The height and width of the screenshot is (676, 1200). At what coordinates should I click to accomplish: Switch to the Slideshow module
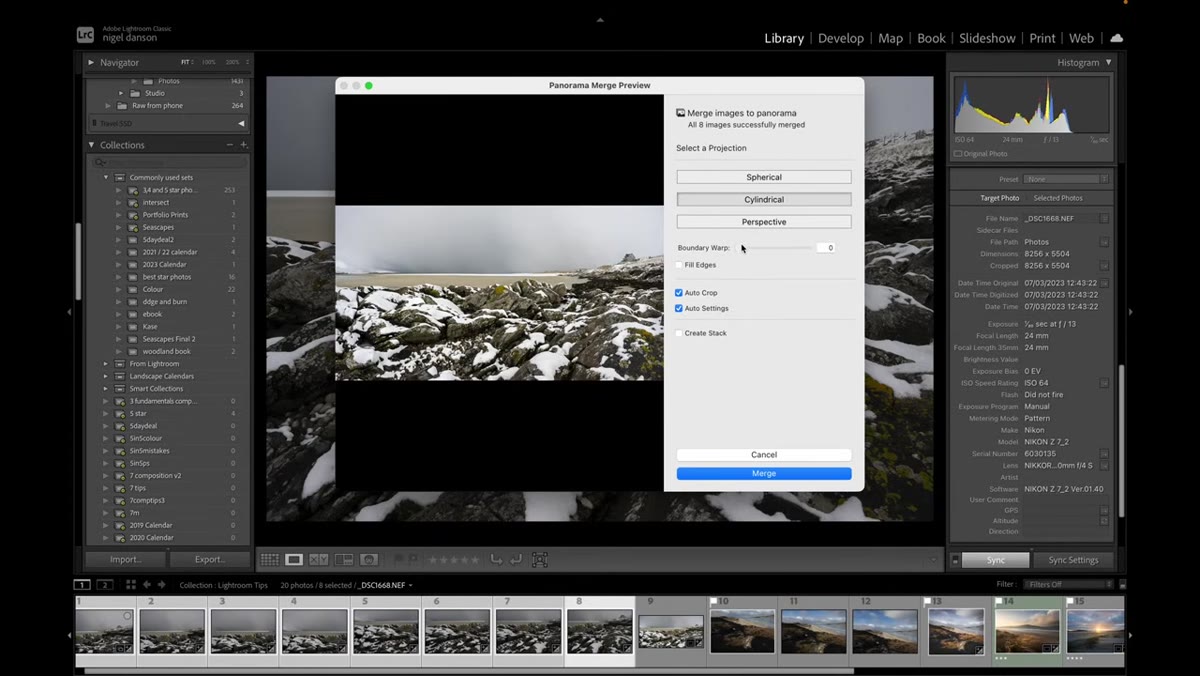tap(987, 38)
